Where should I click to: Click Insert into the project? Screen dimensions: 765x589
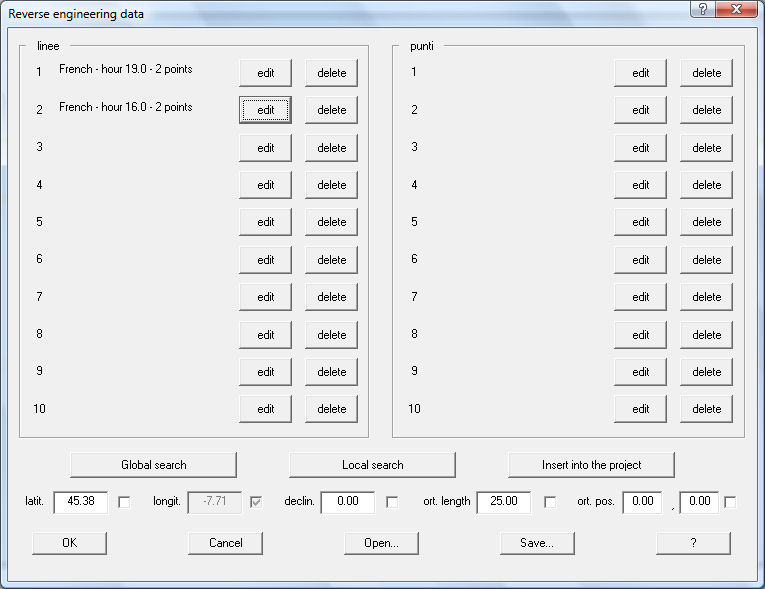point(591,465)
